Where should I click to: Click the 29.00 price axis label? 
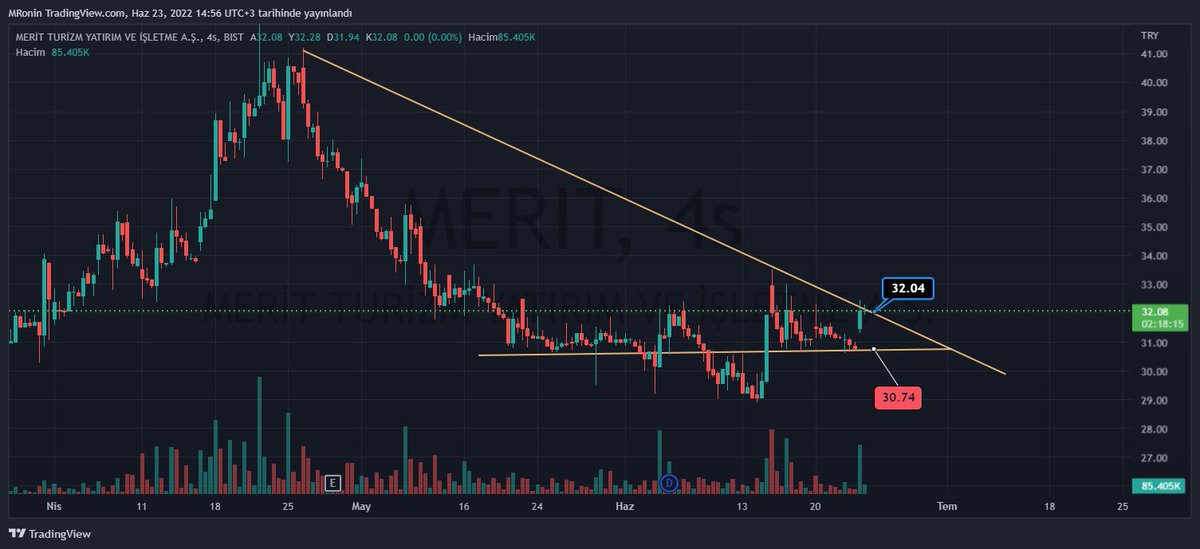[1154, 400]
